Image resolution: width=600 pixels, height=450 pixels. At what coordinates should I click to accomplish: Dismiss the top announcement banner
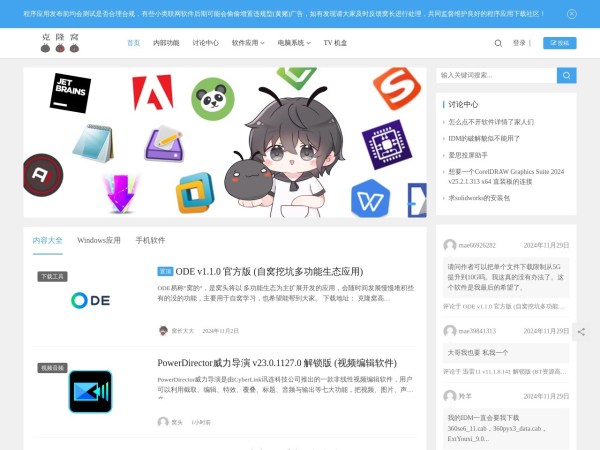(571, 14)
